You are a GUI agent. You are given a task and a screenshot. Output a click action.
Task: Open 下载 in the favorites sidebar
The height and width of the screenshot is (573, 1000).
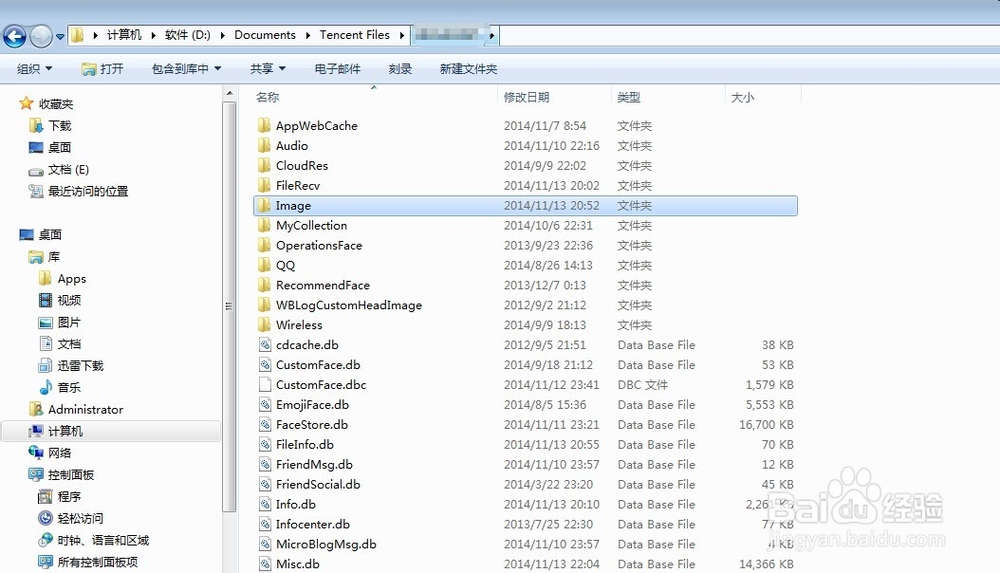[x=50, y=126]
